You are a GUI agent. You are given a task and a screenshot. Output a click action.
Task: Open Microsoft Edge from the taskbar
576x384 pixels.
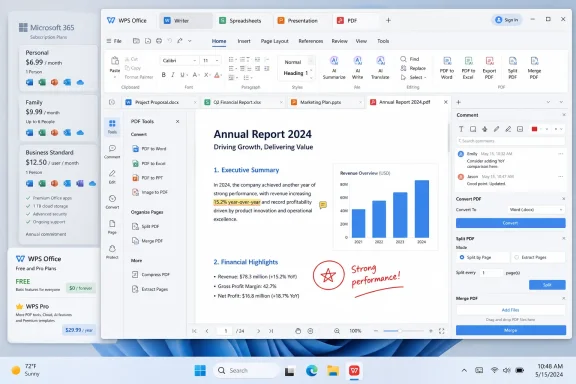pyautogui.click(x=312, y=371)
